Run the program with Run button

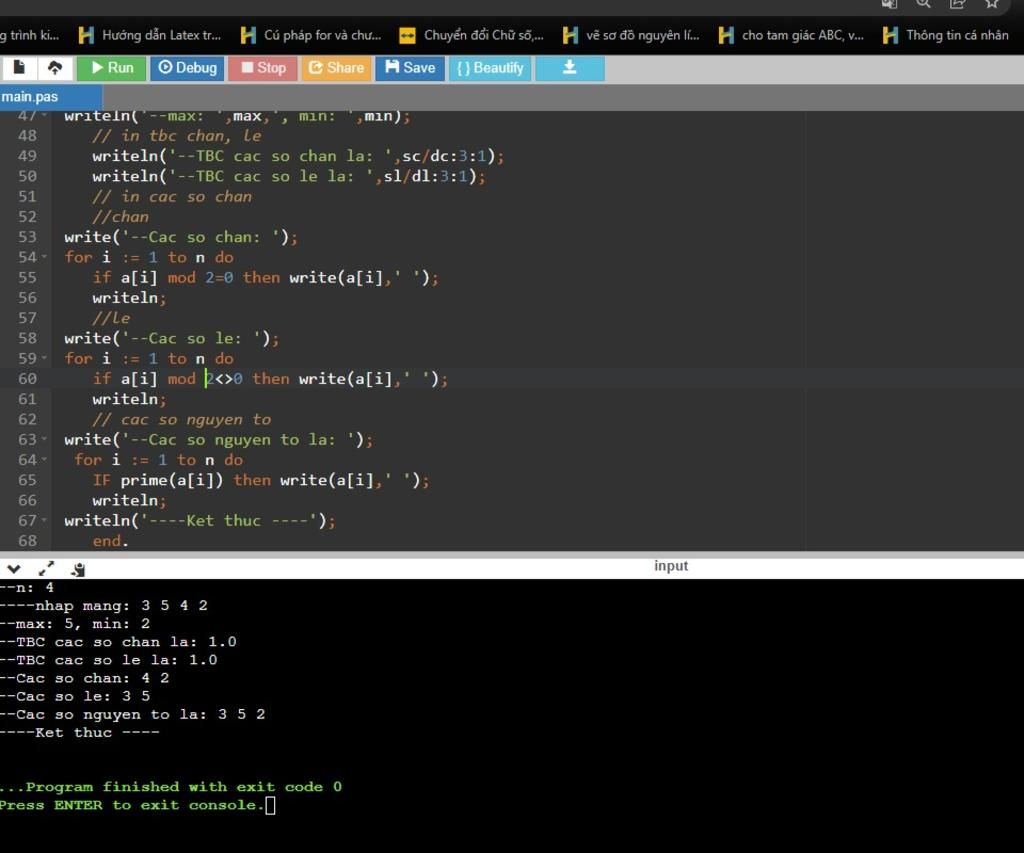coord(112,68)
